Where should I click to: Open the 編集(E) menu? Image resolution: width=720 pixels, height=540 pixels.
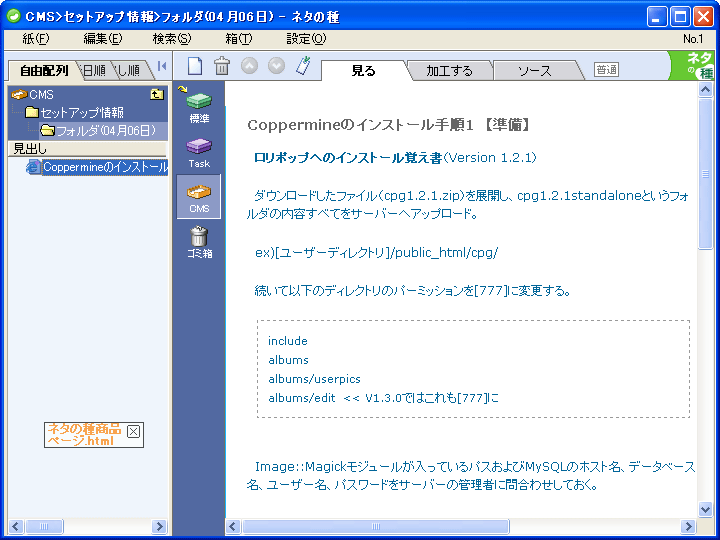102,39
